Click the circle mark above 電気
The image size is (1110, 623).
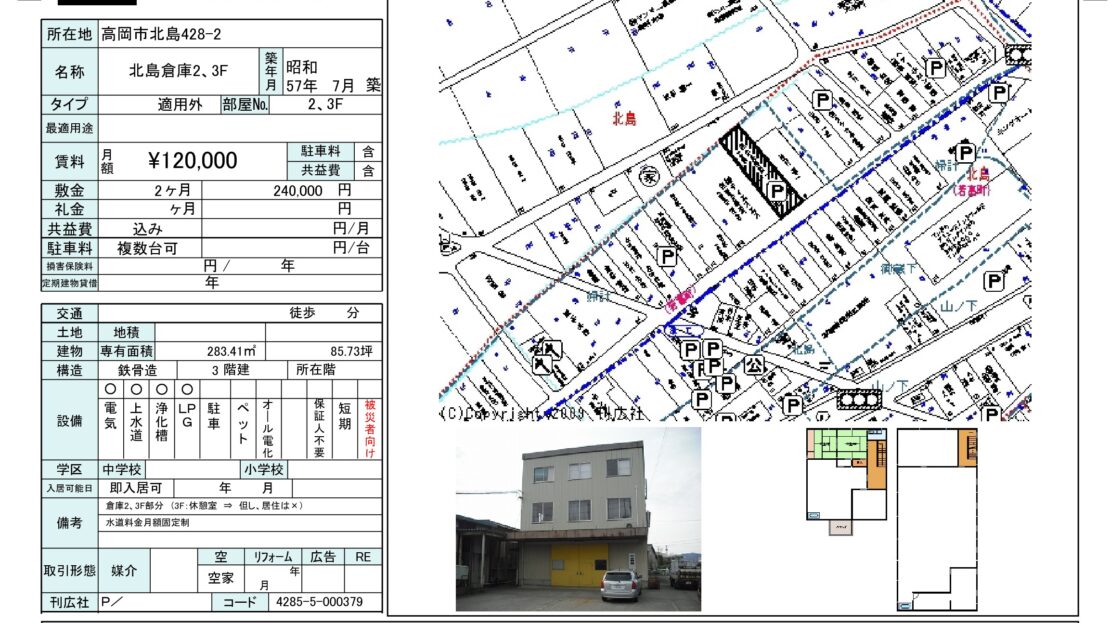(x=110, y=389)
